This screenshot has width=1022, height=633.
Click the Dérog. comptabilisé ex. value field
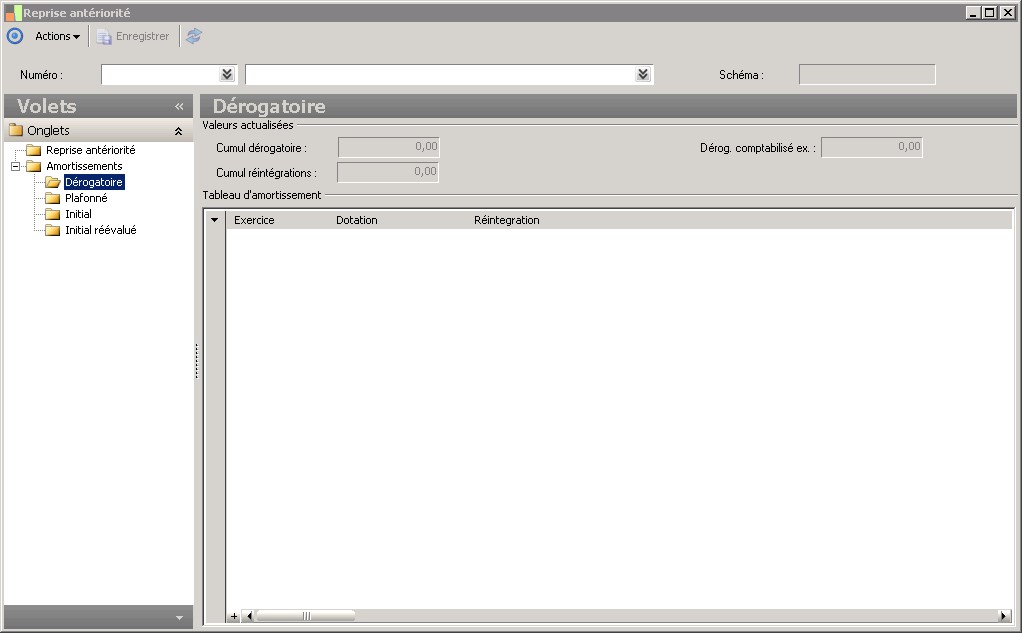coord(872,147)
